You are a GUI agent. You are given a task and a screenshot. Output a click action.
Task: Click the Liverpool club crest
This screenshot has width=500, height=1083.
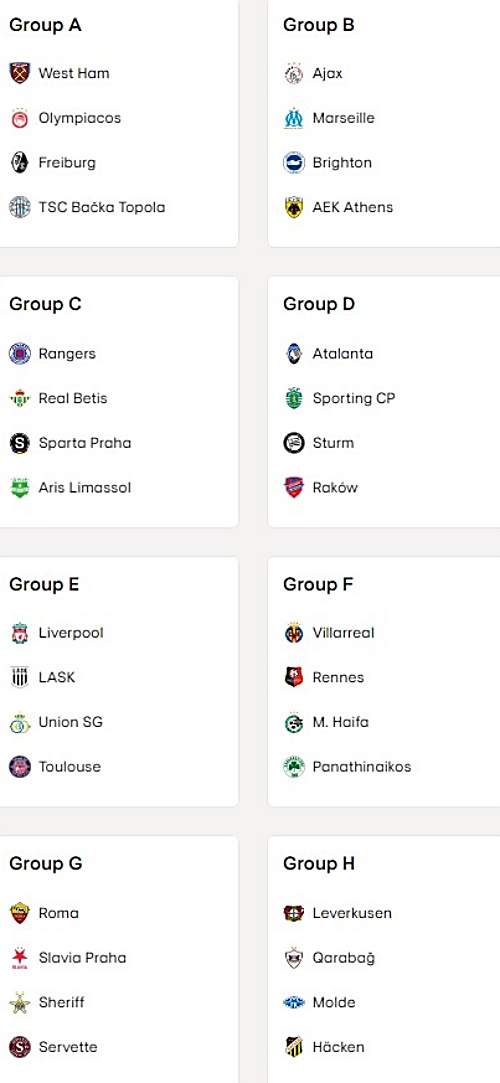pyautogui.click(x=19, y=633)
